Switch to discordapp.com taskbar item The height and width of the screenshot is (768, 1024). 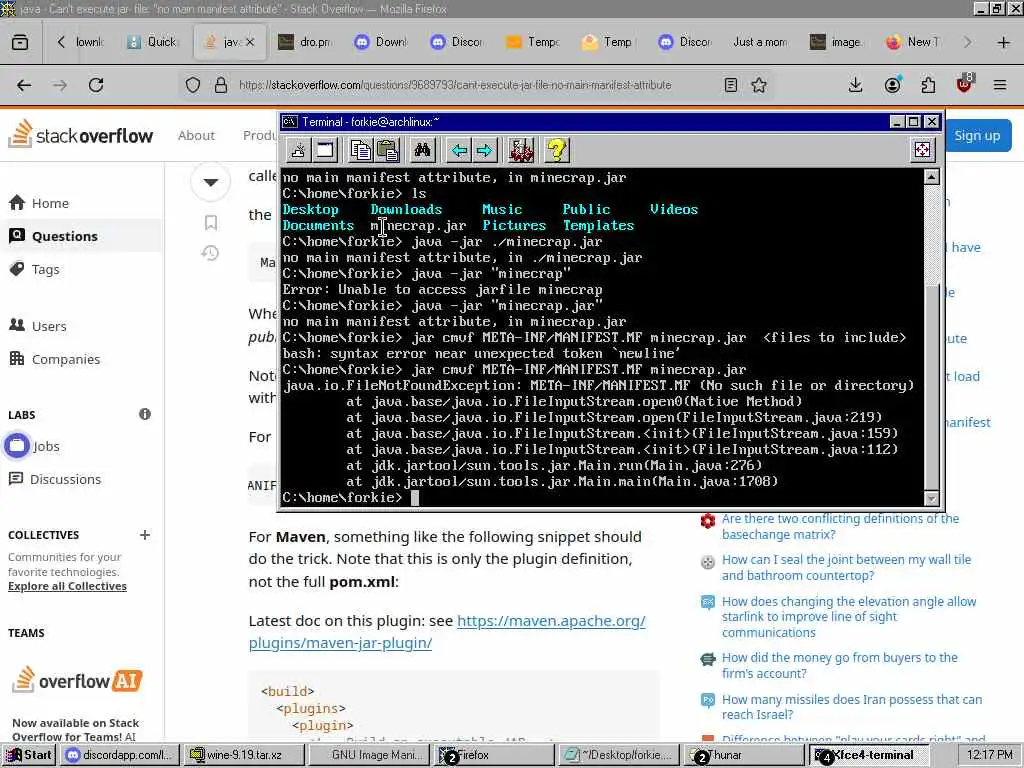[121, 755]
